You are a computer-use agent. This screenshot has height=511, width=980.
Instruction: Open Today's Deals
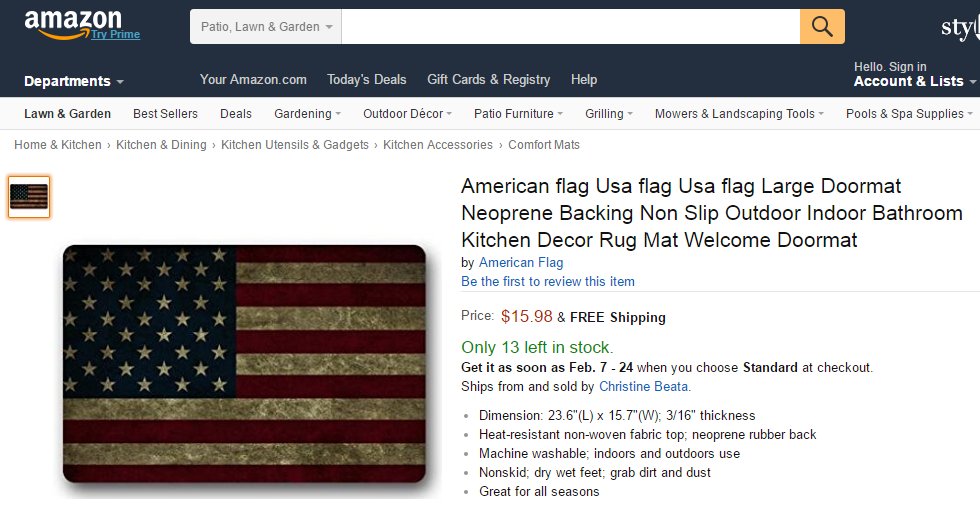[x=366, y=79]
